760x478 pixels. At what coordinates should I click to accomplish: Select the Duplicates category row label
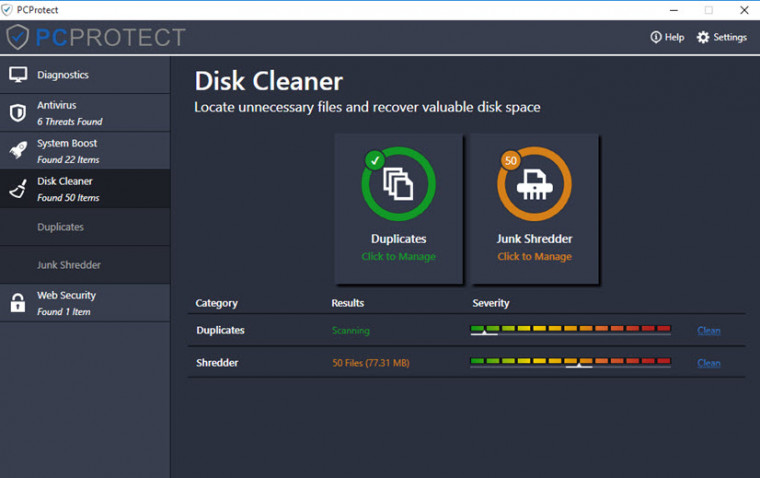click(220, 330)
